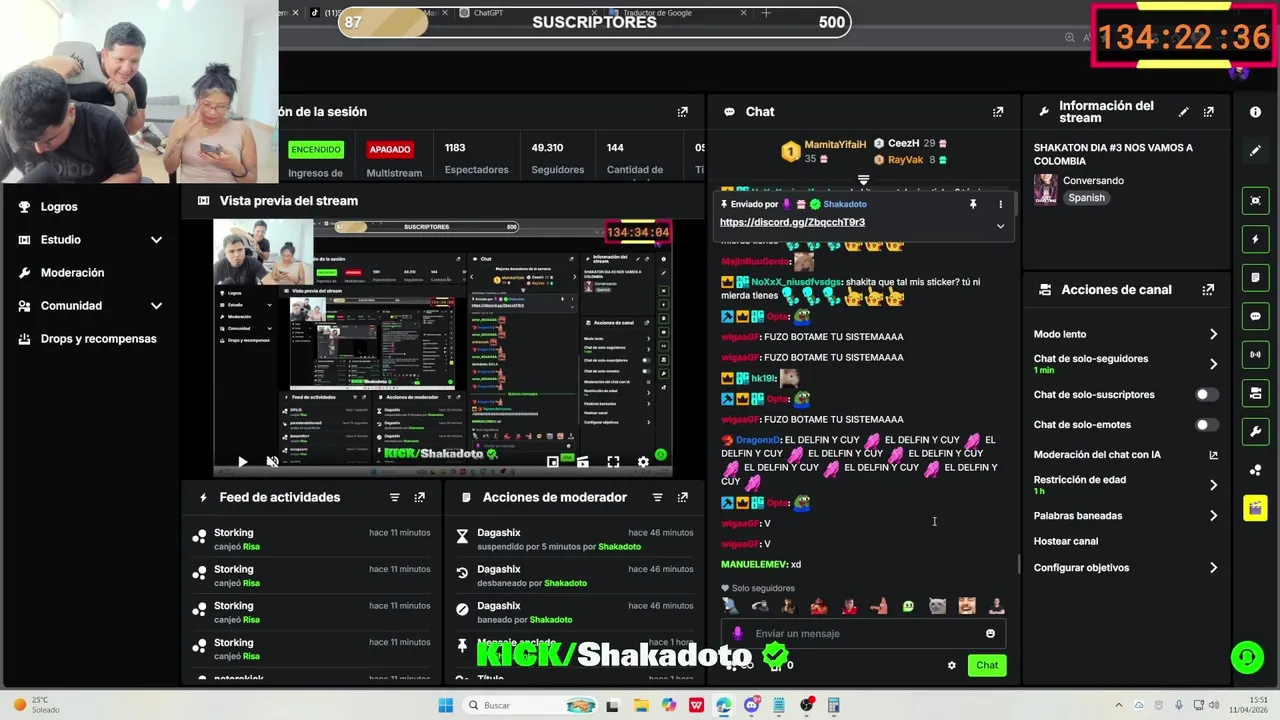Click the ENCENDIDO status badge
The height and width of the screenshot is (720, 1280).
(315, 150)
